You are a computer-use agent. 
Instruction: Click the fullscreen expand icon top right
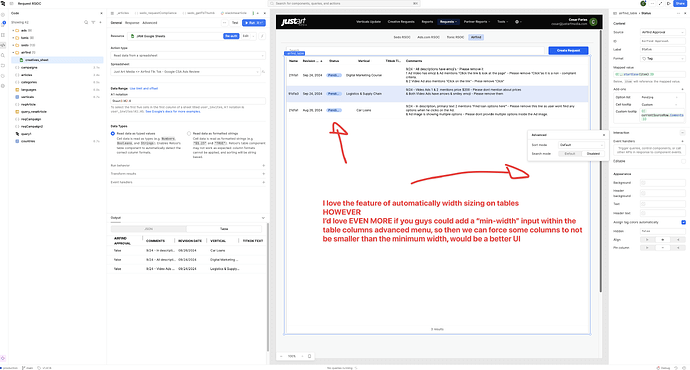tap(661, 4)
